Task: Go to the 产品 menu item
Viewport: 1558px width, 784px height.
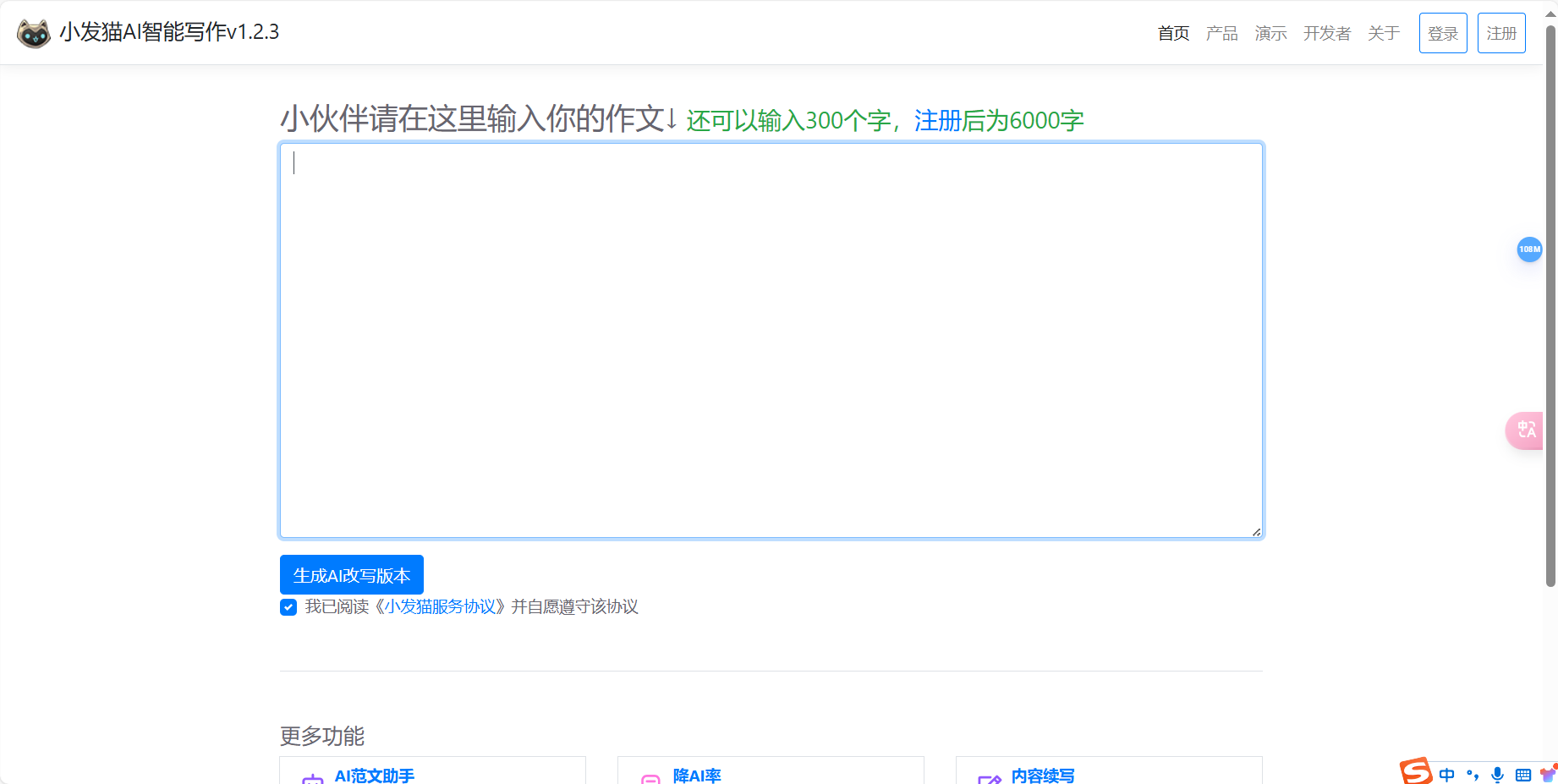Action: [1221, 34]
